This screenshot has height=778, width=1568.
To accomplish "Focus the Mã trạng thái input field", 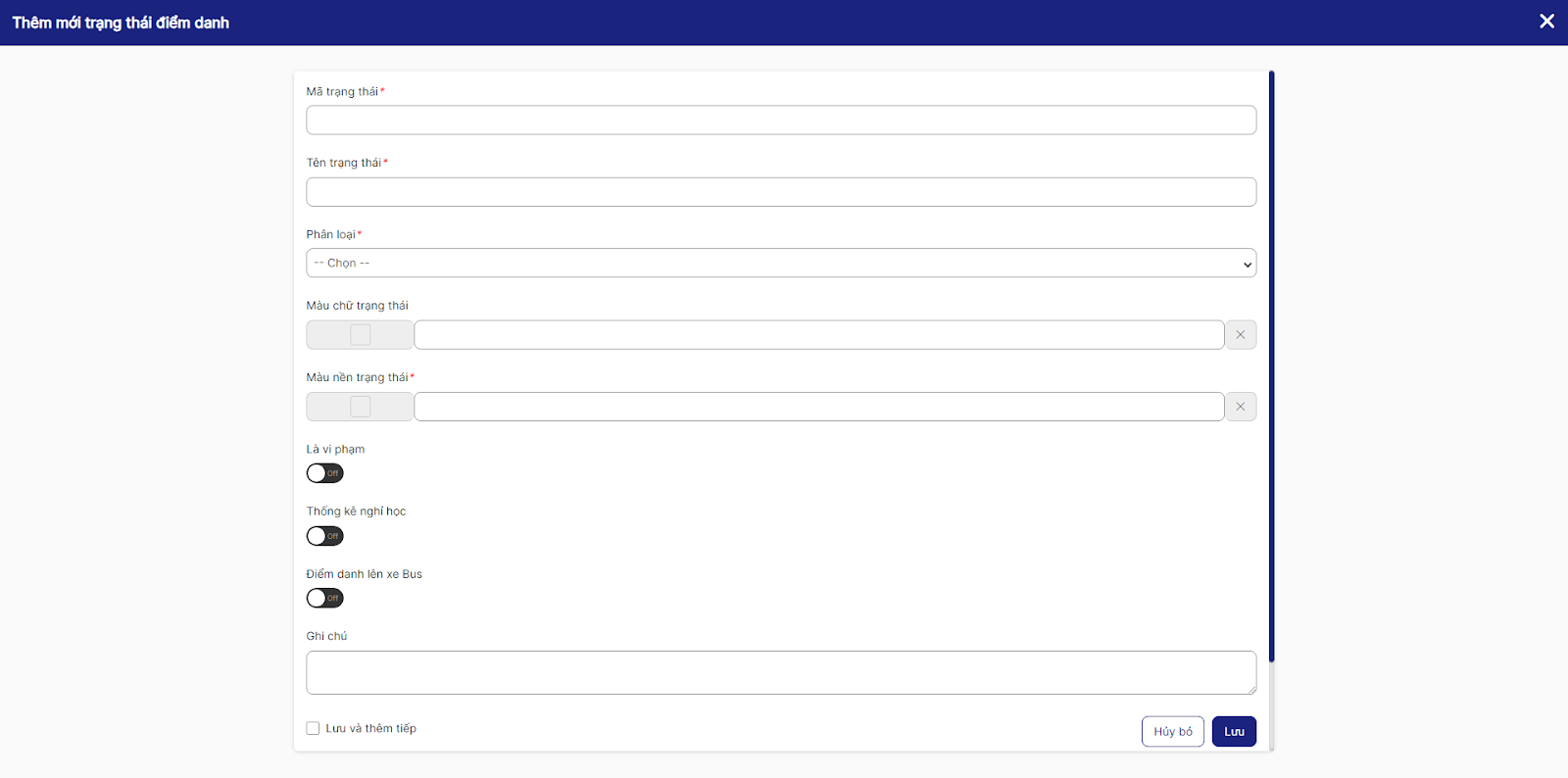I will coord(780,121).
